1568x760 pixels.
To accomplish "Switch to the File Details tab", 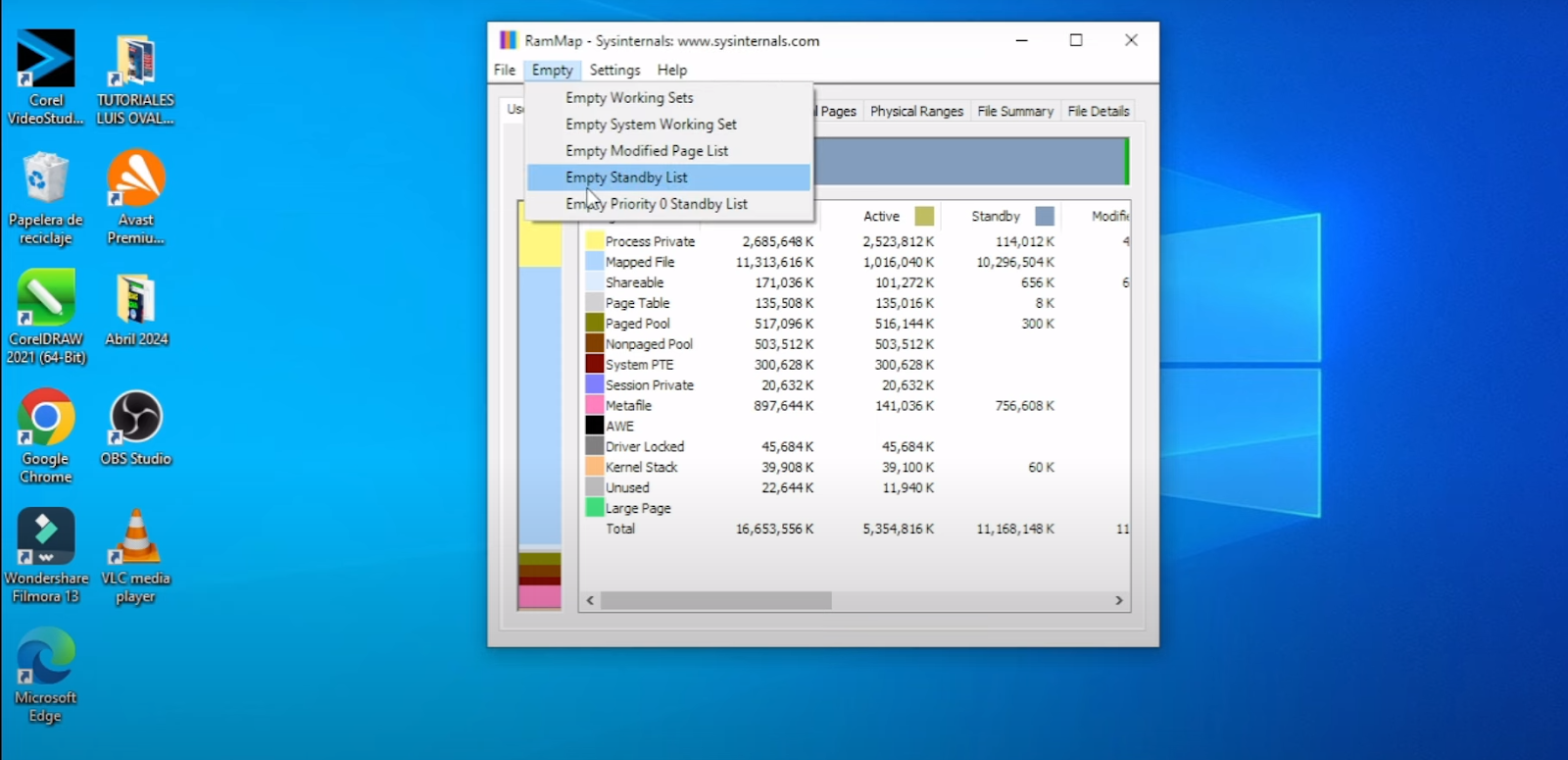I will tap(1099, 111).
